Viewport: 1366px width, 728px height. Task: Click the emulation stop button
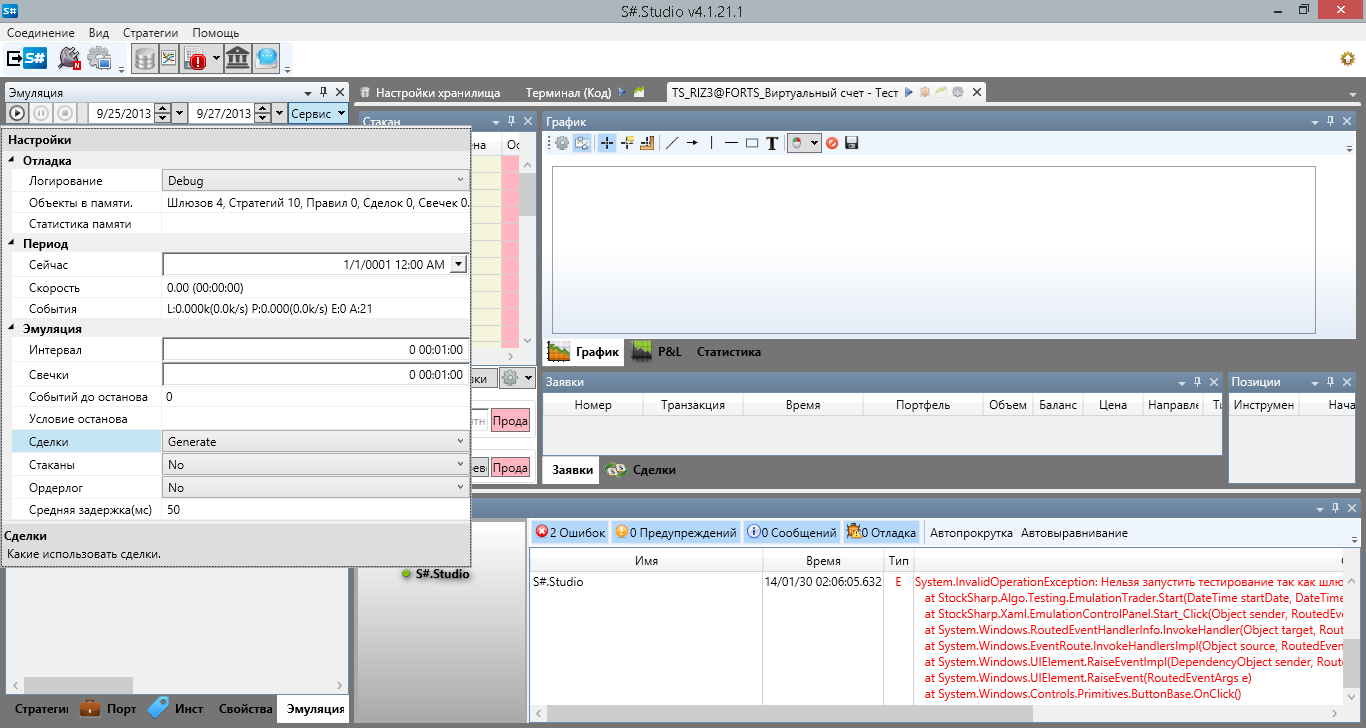65,113
